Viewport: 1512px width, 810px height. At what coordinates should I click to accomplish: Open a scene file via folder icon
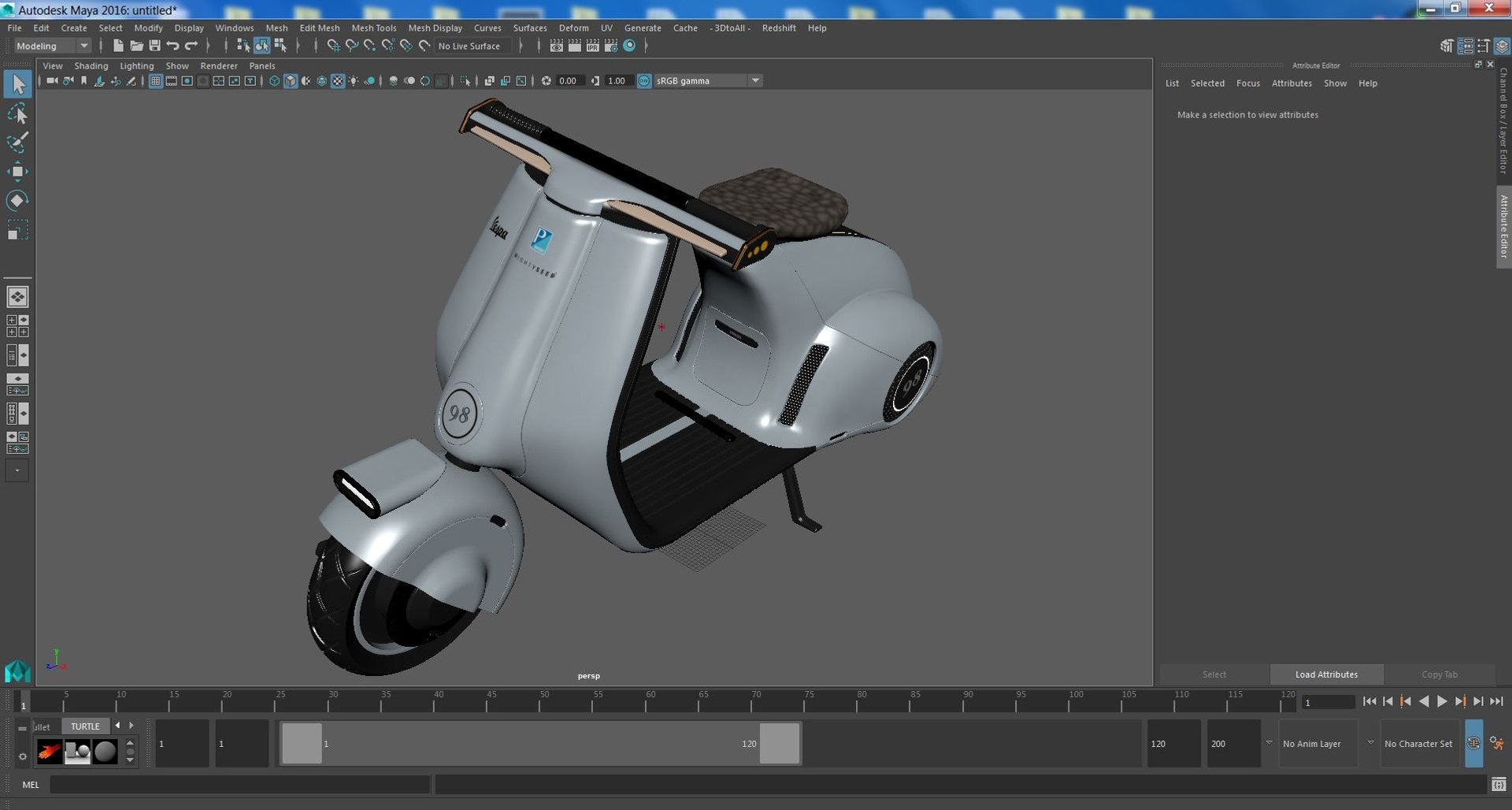click(136, 46)
